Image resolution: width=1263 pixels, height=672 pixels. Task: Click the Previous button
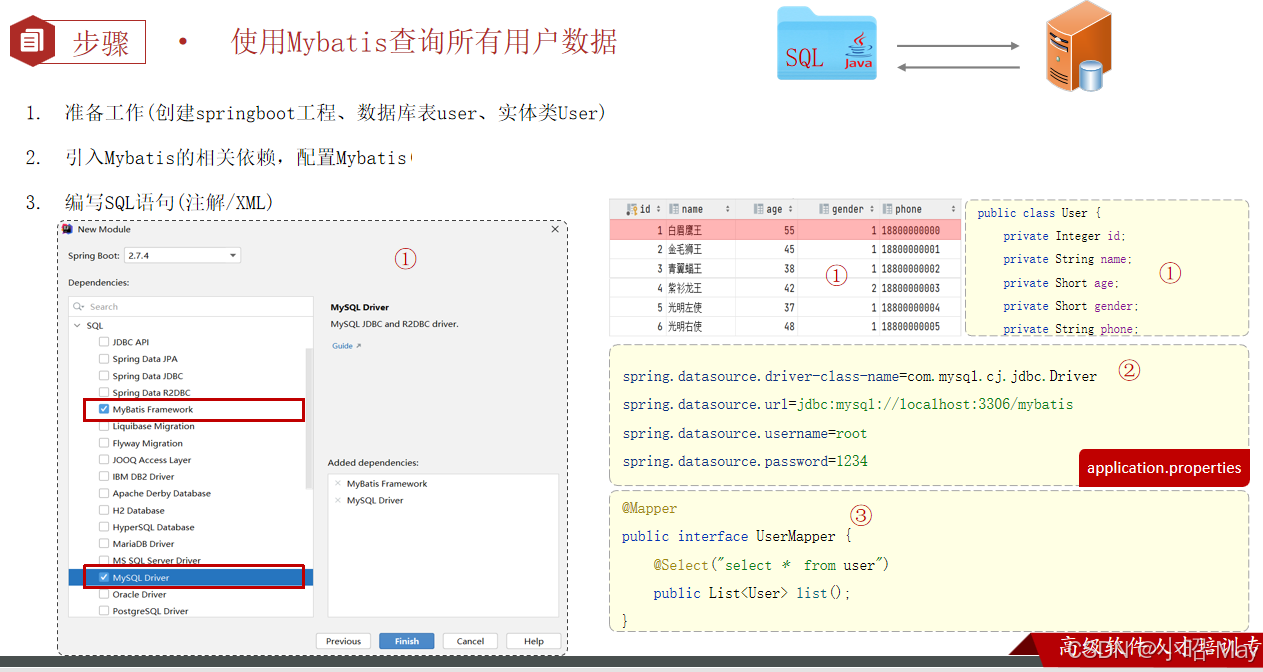(x=343, y=641)
